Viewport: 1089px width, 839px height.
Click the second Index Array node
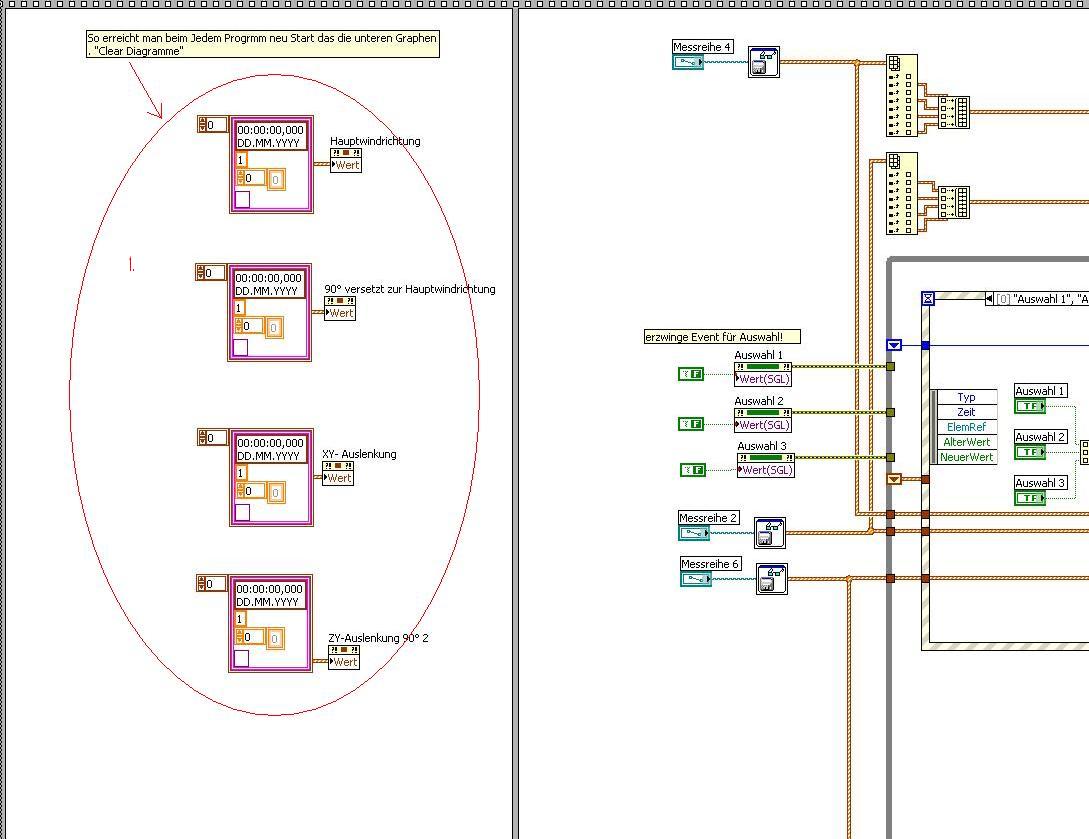click(901, 193)
